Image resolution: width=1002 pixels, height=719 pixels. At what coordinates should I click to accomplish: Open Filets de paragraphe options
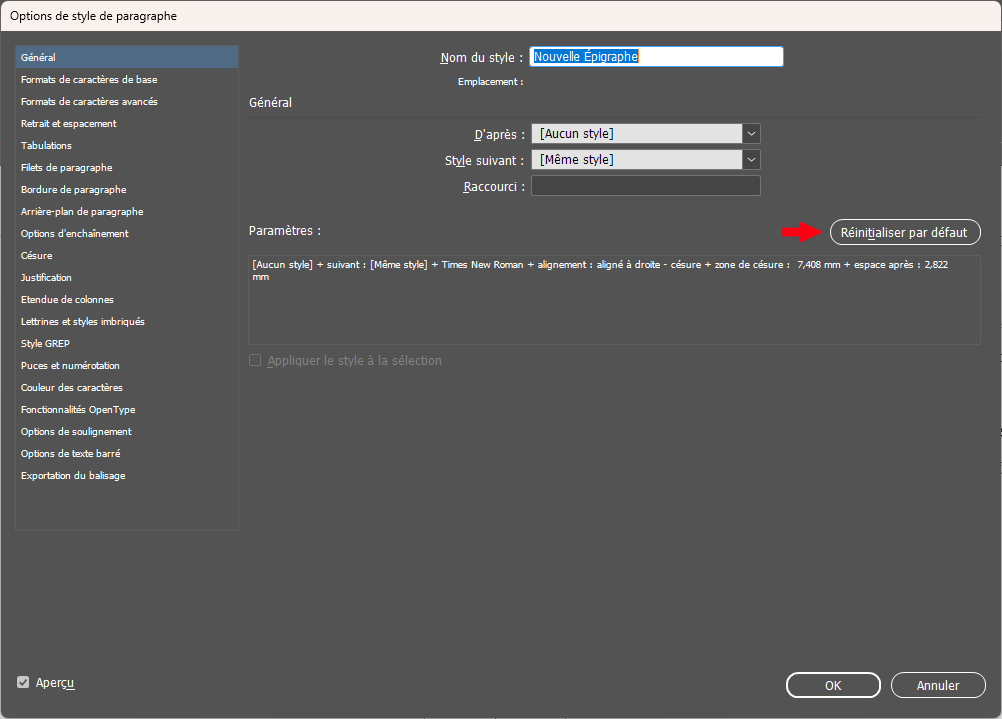pyautogui.click(x=67, y=167)
